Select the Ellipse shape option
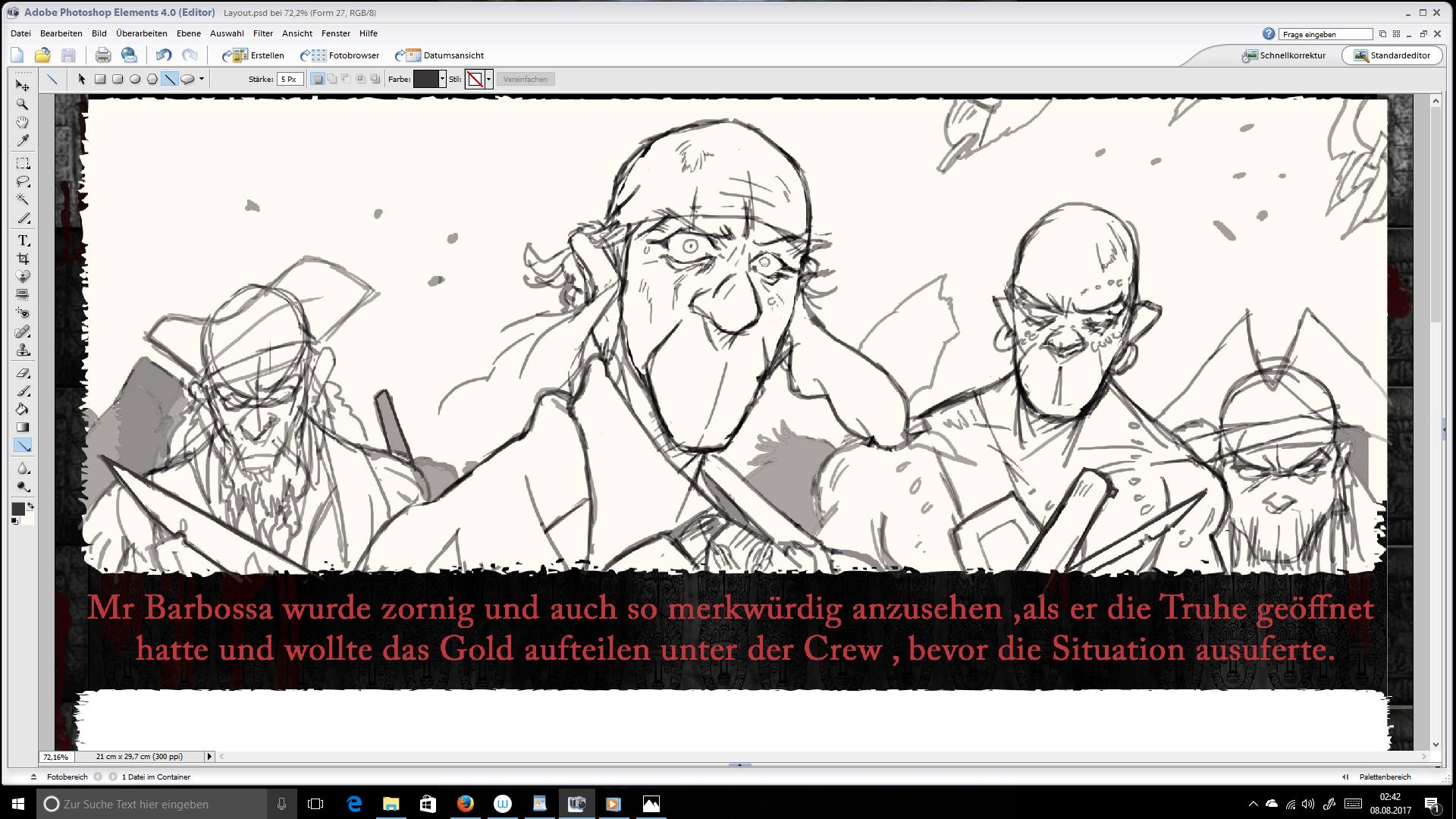1456x819 pixels. (x=135, y=79)
